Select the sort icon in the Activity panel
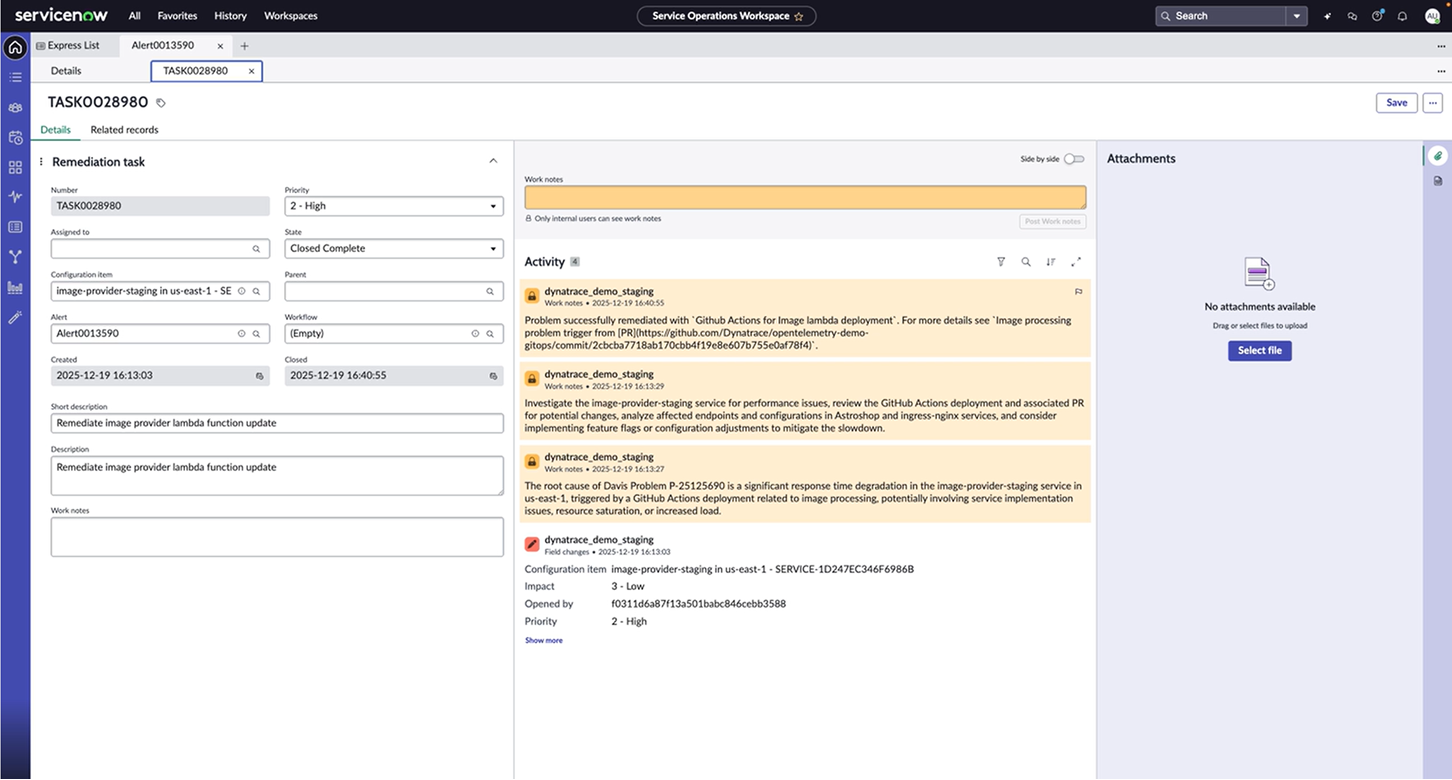The image size is (1452, 780). pyautogui.click(x=1051, y=261)
